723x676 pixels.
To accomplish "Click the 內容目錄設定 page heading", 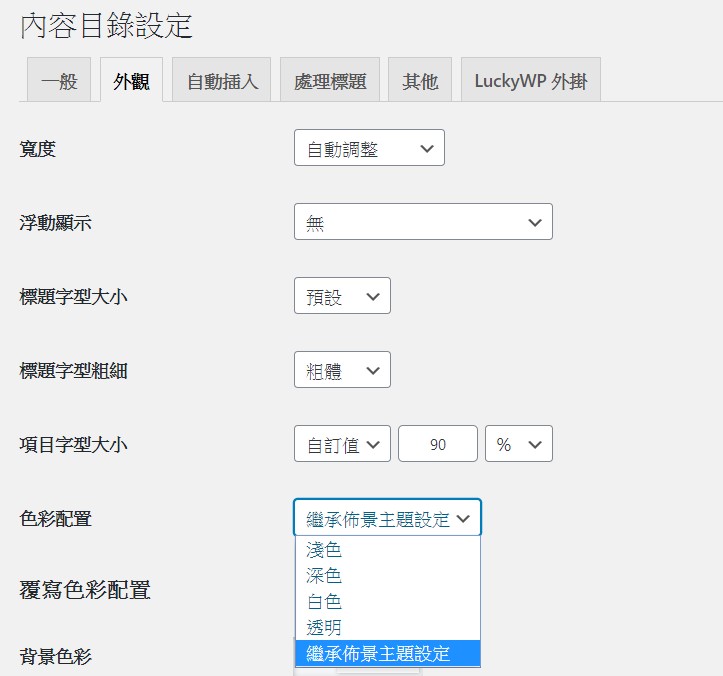I will click(x=106, y=25).
